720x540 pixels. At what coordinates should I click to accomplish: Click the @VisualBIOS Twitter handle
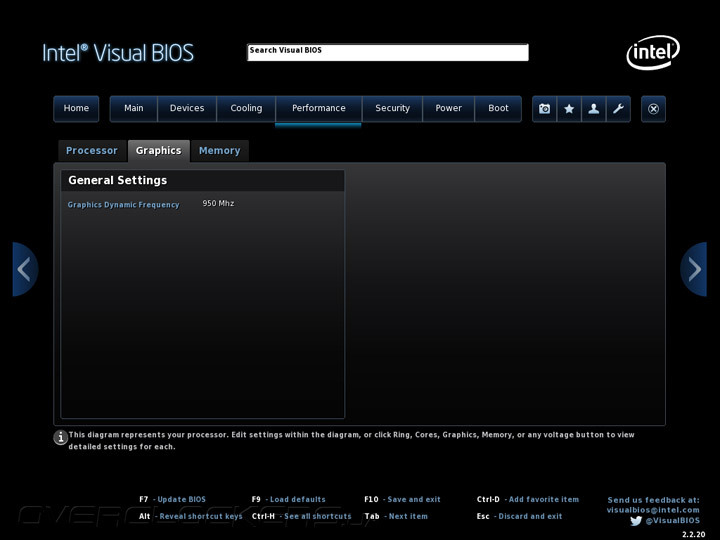click(x=673, y=521)
